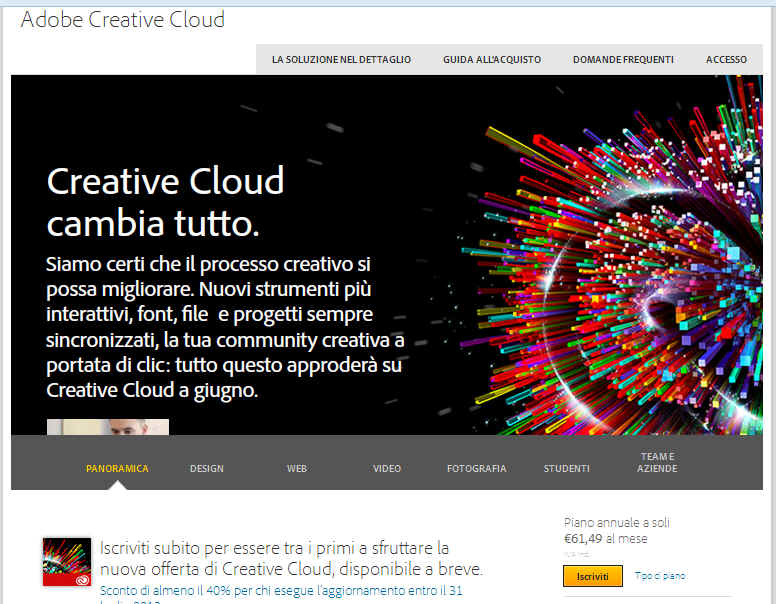Click the yellow Iscriviti button
The image size is (776, 604).
593,576
